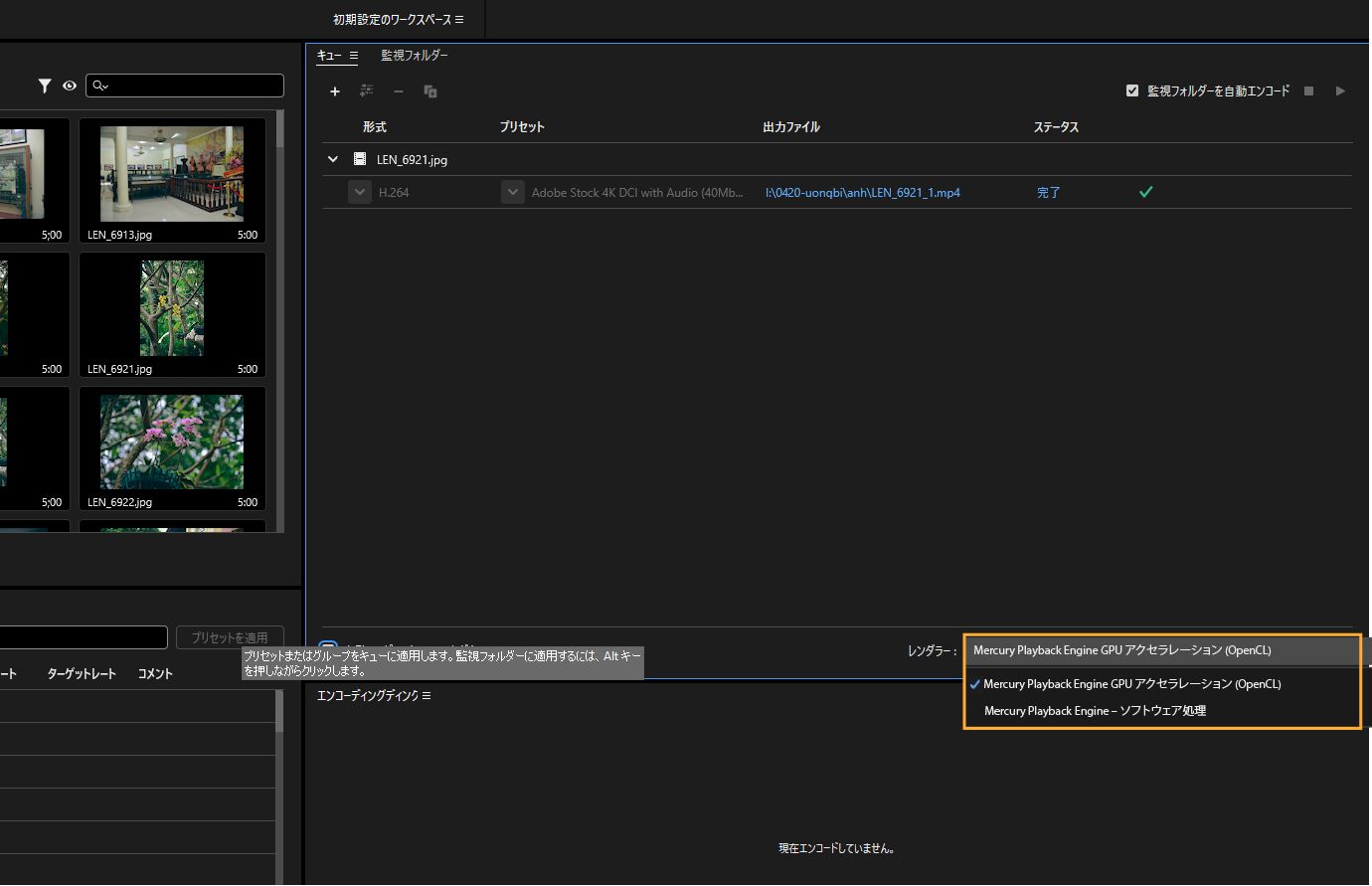
Task: Disable 監視フォルダーを自動エンコード checkbox
Action: [x=1131, y=89]
